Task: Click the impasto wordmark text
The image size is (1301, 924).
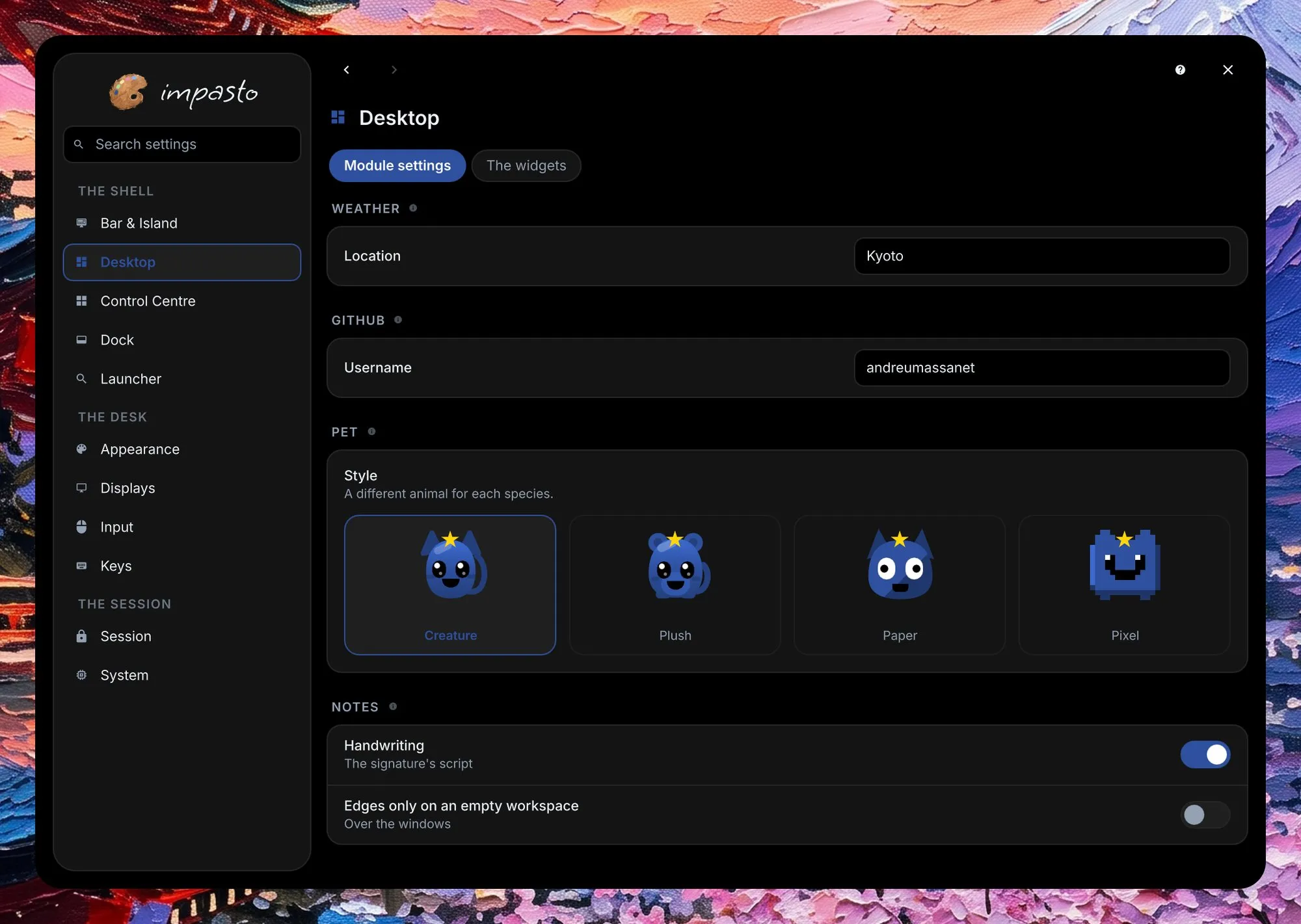Action: [209, 93]
